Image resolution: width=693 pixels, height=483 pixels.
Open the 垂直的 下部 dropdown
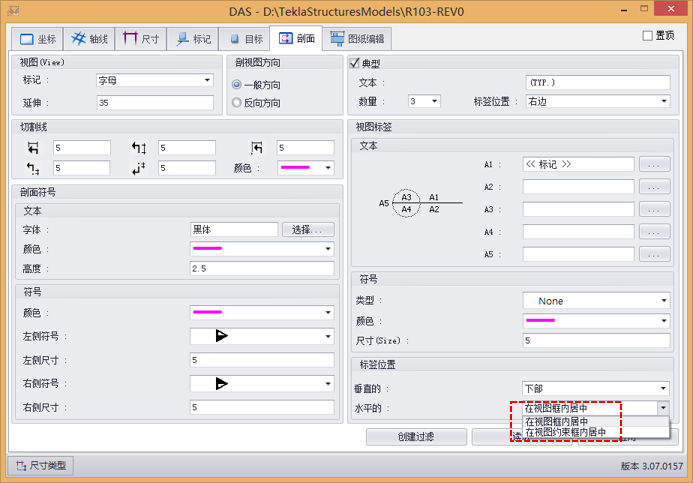[x=596, y=388]
